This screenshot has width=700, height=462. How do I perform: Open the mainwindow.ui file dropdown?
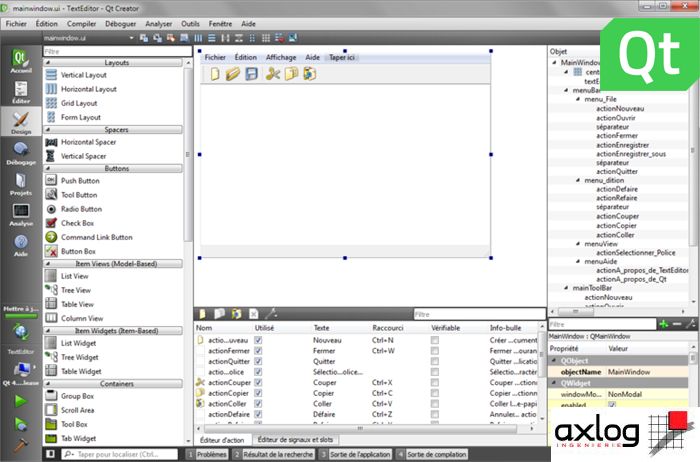[x=88, y=38]
